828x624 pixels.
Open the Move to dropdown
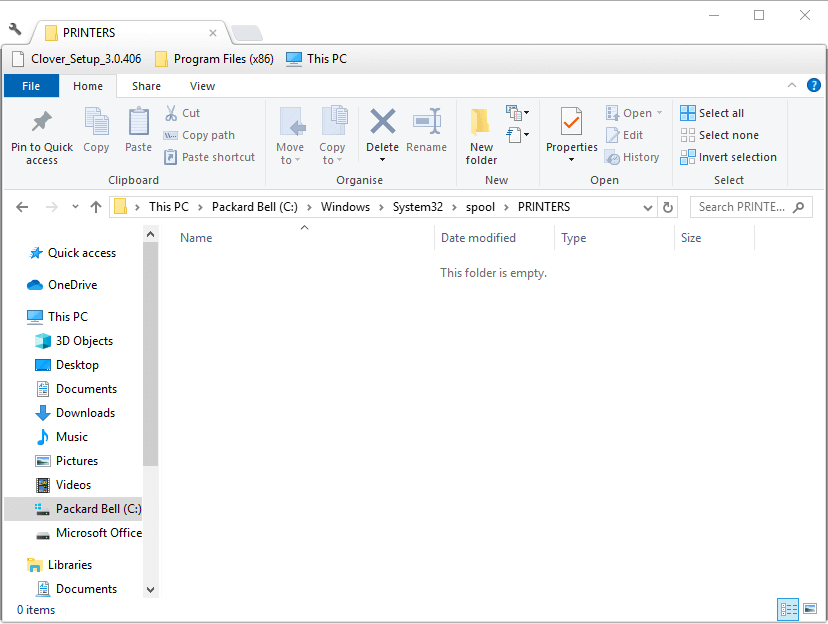290,136
